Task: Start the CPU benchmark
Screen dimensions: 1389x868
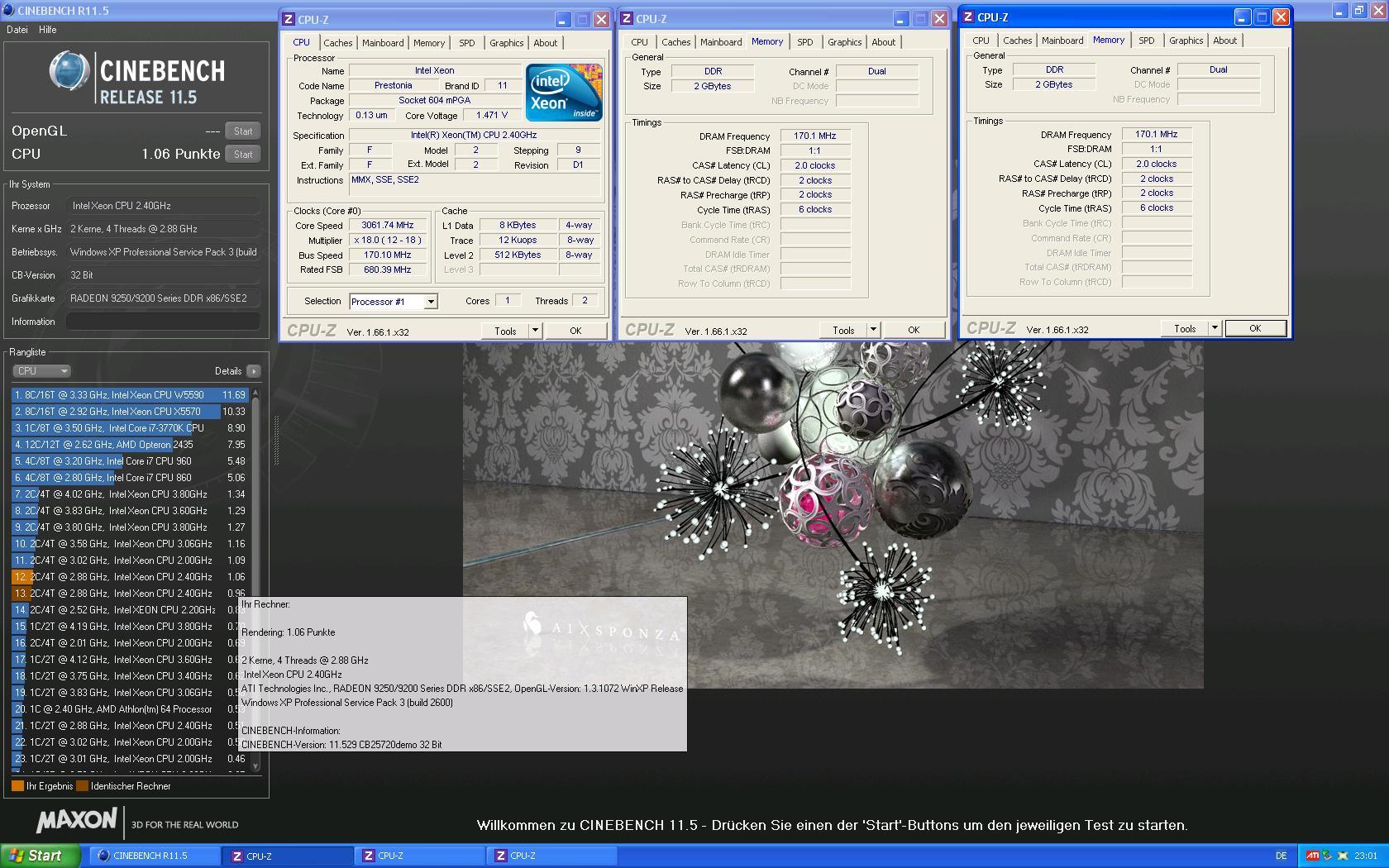Action: click(x=243, y=154)
